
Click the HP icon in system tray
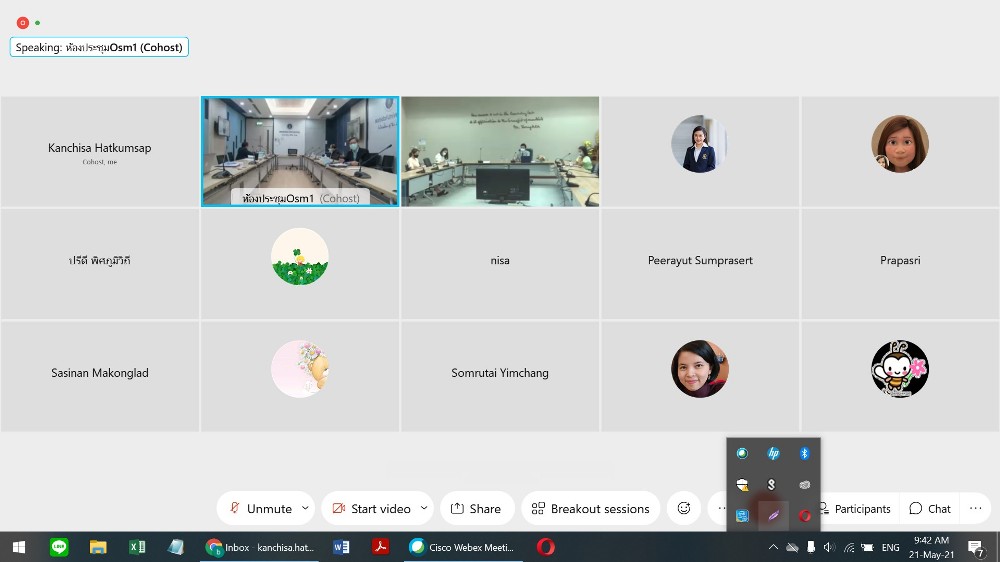click(773, 454)
